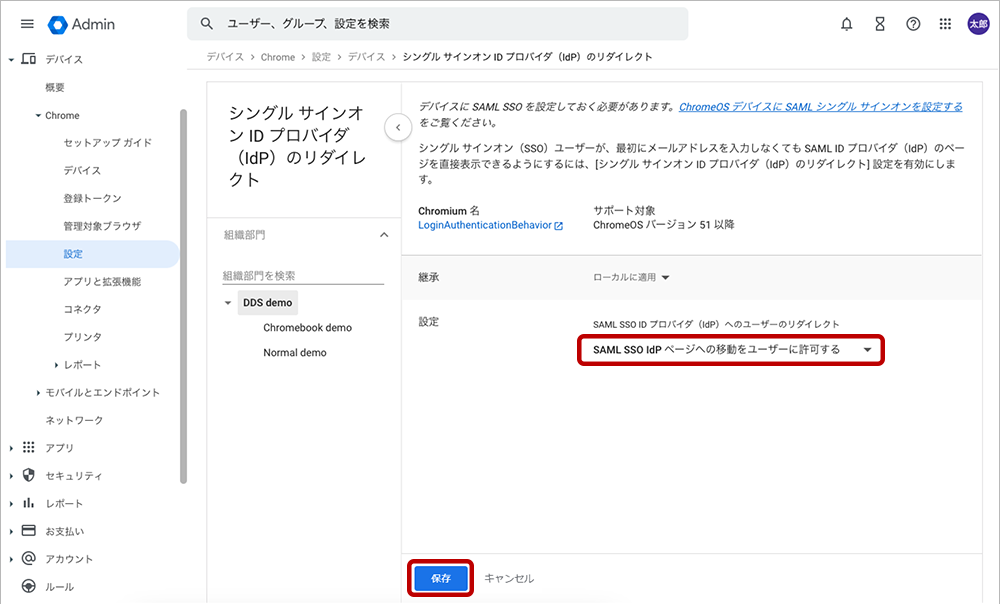
Task: Select Chromebook demo organizational unit
Action: [x=307, y=327]
